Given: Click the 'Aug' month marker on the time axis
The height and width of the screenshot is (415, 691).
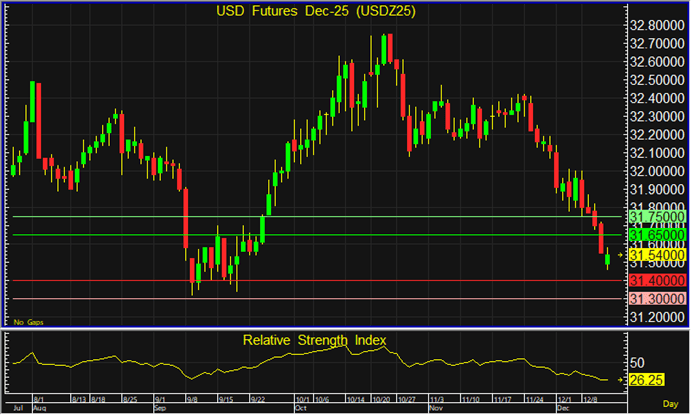Looking at the screenshot, I should pyautogui.click(x=39, y=409).
